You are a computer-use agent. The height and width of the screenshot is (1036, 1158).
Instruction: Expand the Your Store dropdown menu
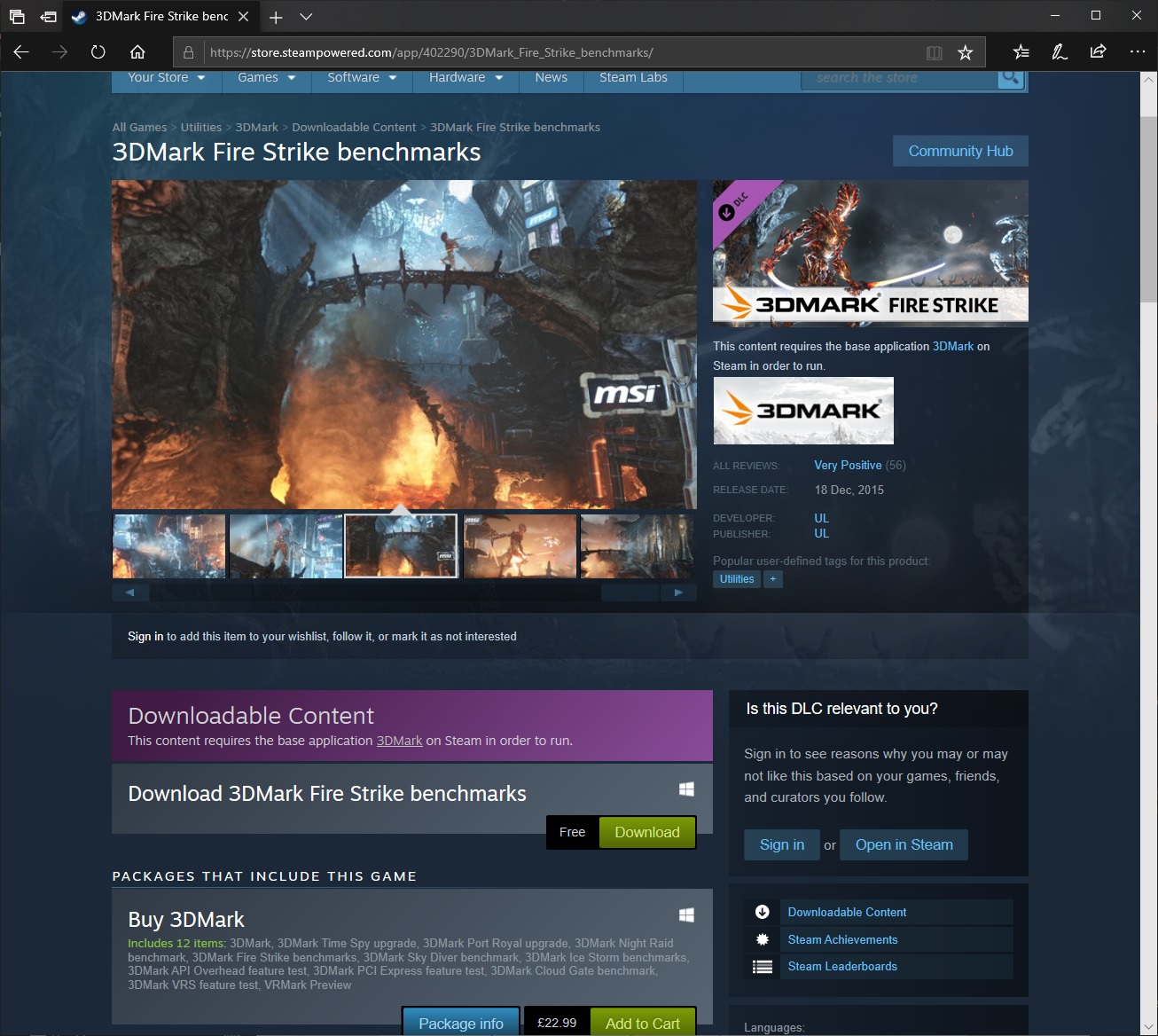coord(167,78)
